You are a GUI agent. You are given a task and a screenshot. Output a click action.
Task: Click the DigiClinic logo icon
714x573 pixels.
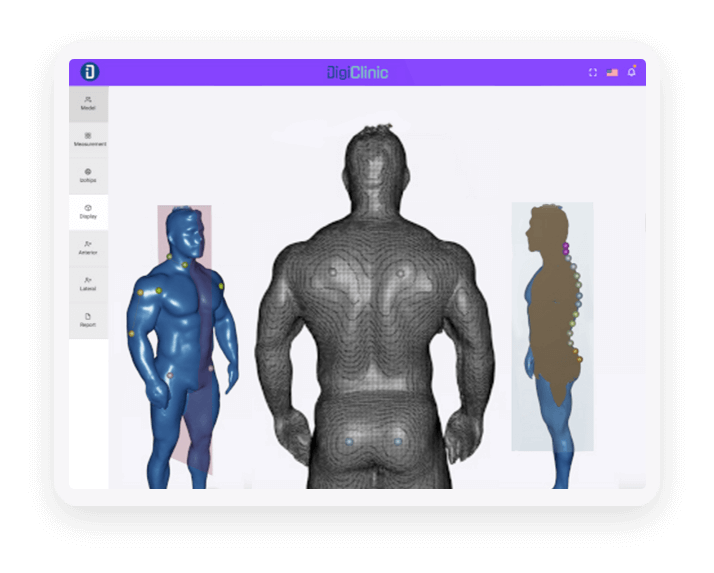click(89, 72)
